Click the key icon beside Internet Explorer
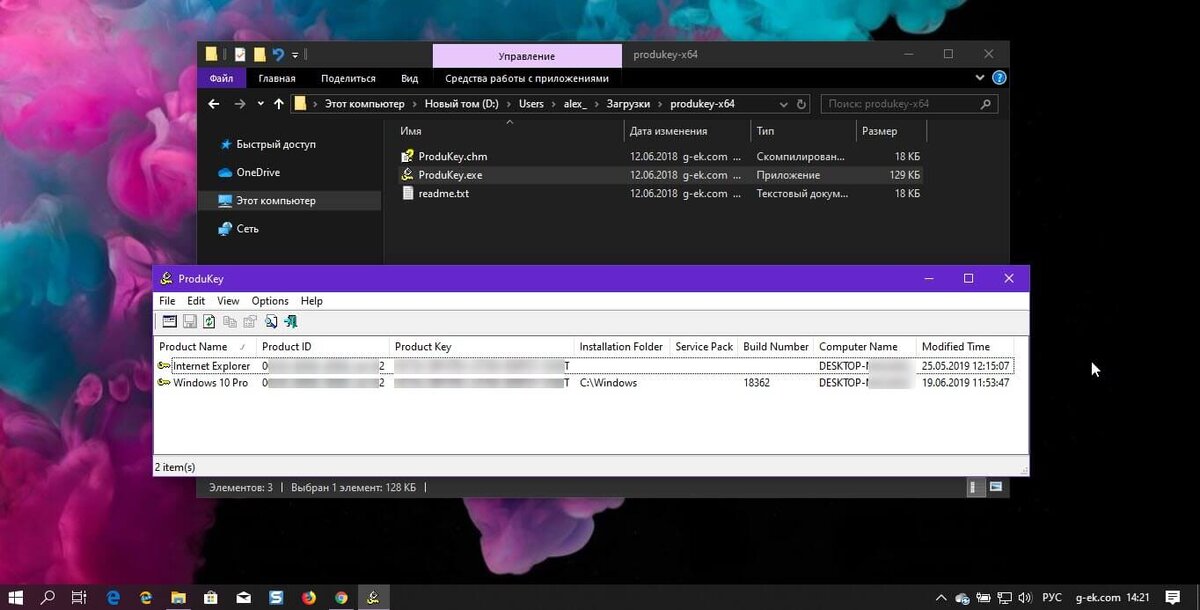Screen dimensions: 1200x610 coord(164,366)
